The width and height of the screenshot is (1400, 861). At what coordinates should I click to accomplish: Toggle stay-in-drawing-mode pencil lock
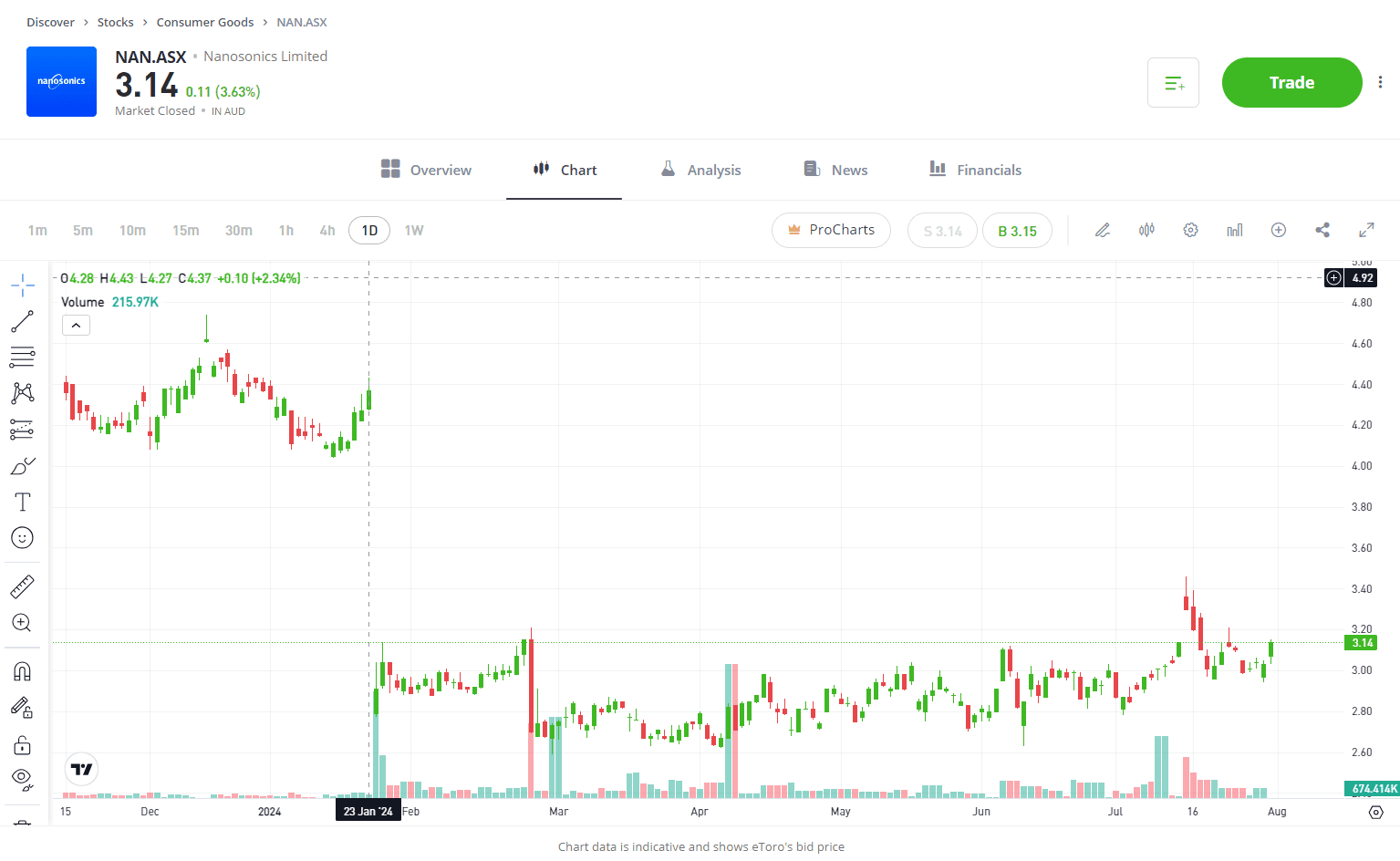click(x=23, y=708)
